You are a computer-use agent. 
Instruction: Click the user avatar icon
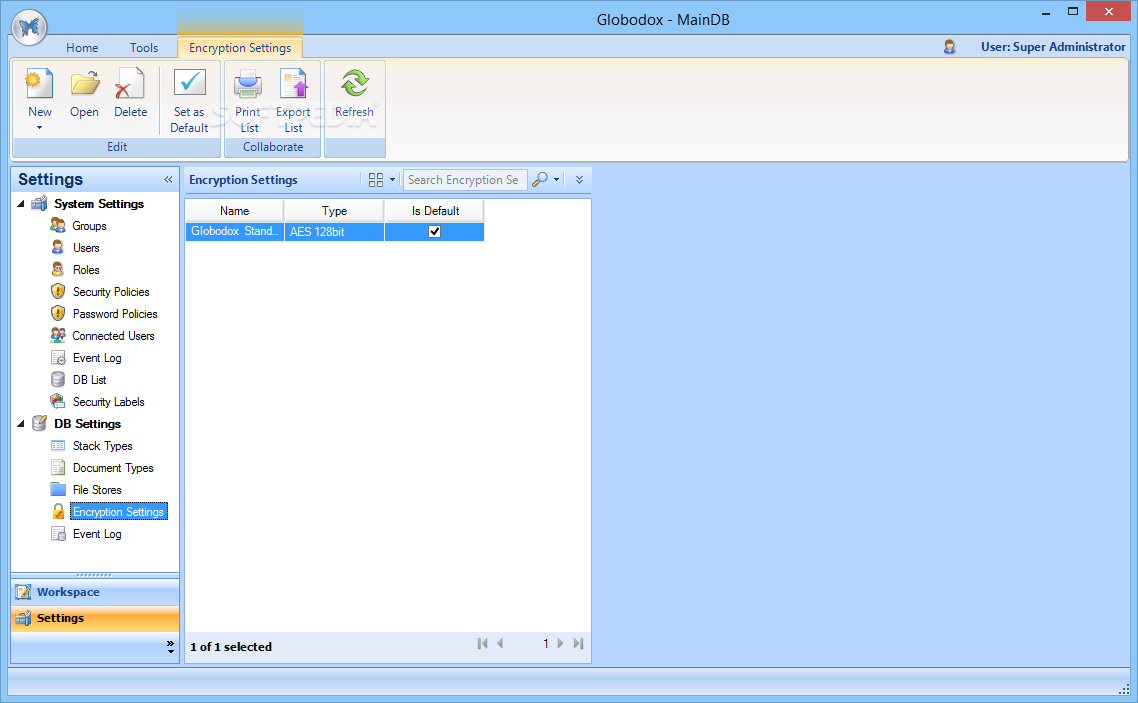pyautogui.click(x=949, y=47)
